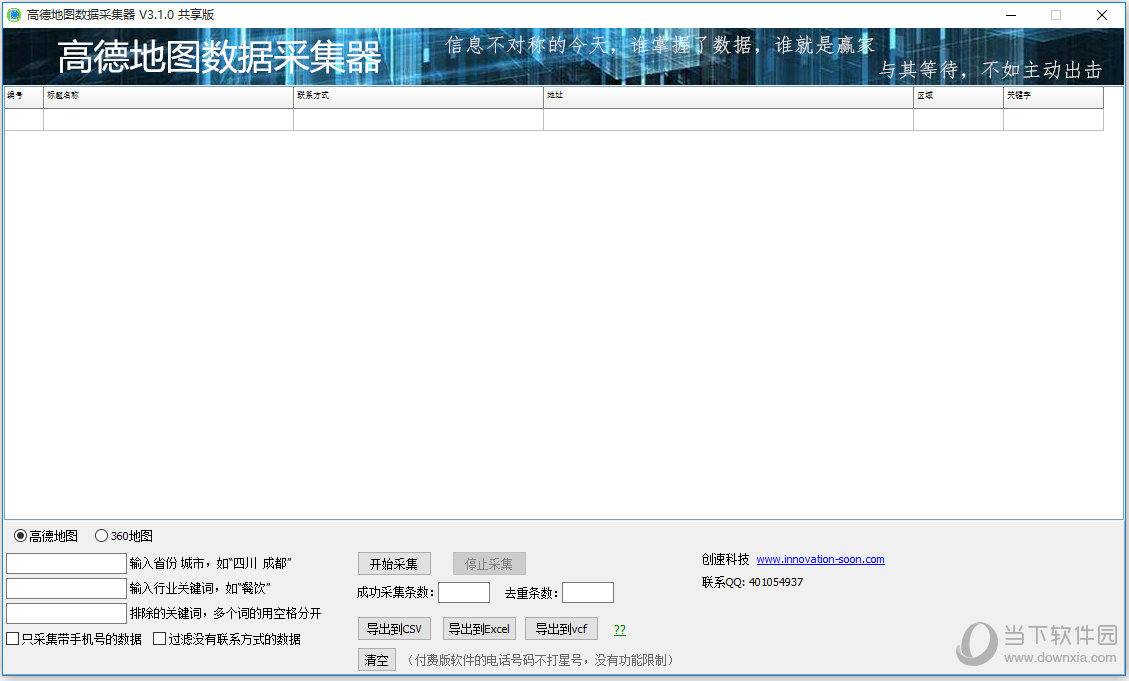Click the 创速科技 label
This screenshot has width=1129, height=681.
pos(725,559)
